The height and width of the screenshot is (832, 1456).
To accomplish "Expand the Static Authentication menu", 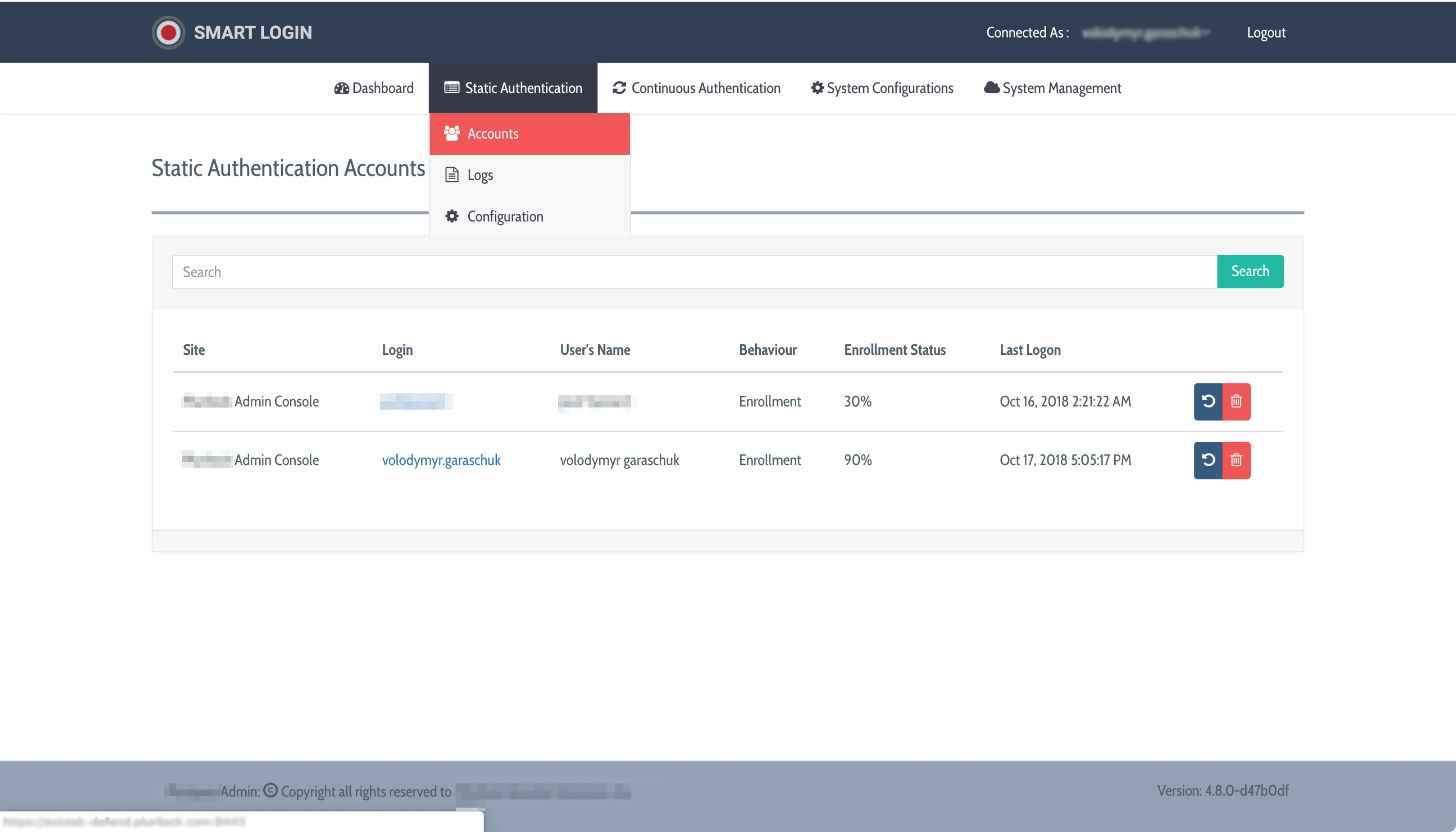I will pos(513,88).
